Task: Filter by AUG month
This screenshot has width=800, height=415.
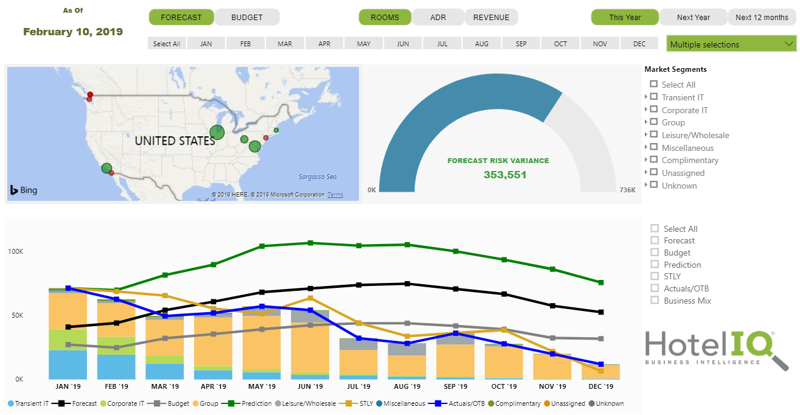Action: click(482, 44)
